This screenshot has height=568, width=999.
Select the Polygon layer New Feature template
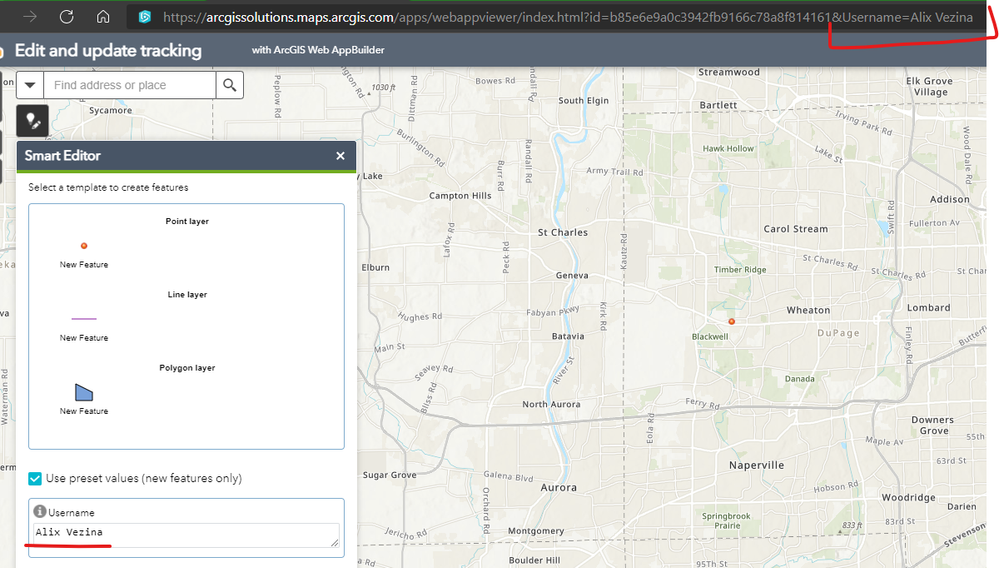tap(84, 400)
